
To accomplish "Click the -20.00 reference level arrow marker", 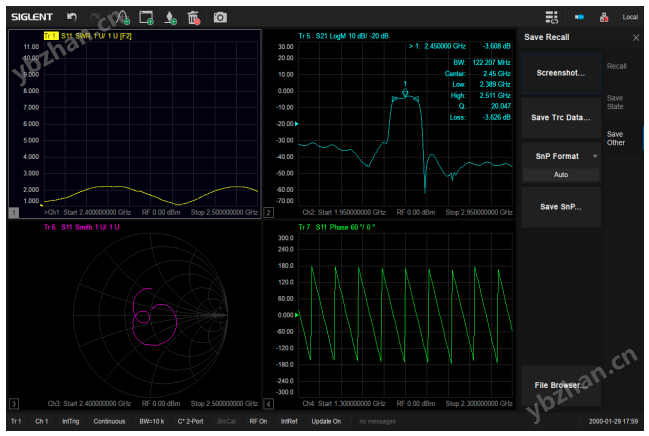I will coord(296,124).
